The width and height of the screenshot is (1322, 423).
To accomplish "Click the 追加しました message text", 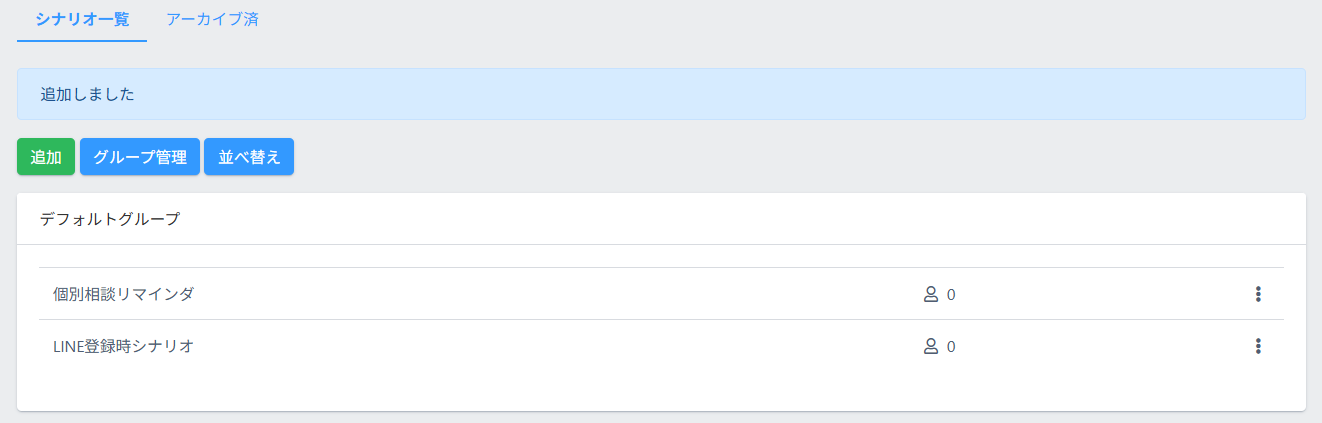I will tap(87, 94).
